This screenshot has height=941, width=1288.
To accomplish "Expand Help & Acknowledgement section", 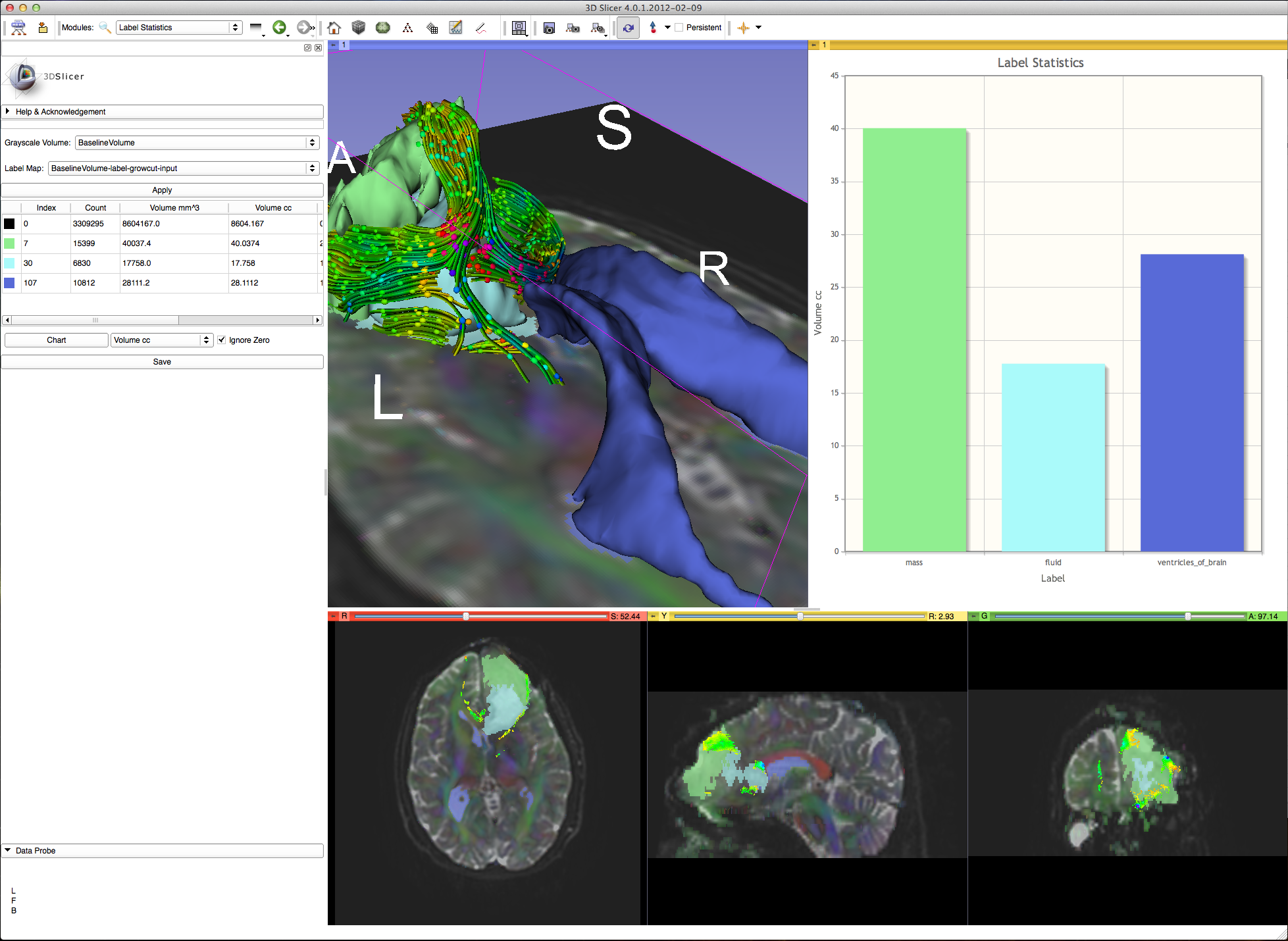I will (x=60, y=112).
